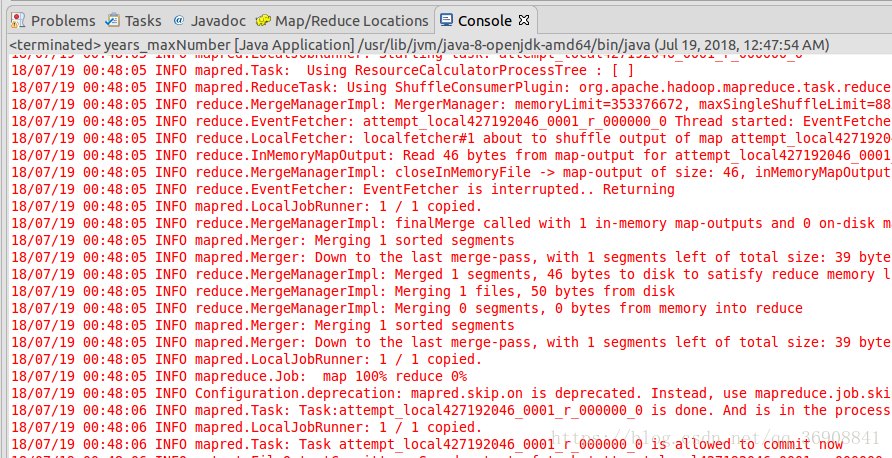Viewport: 892px width, 458px height.
Task: Click the Tasks clipboard icon
Action: 112,21
